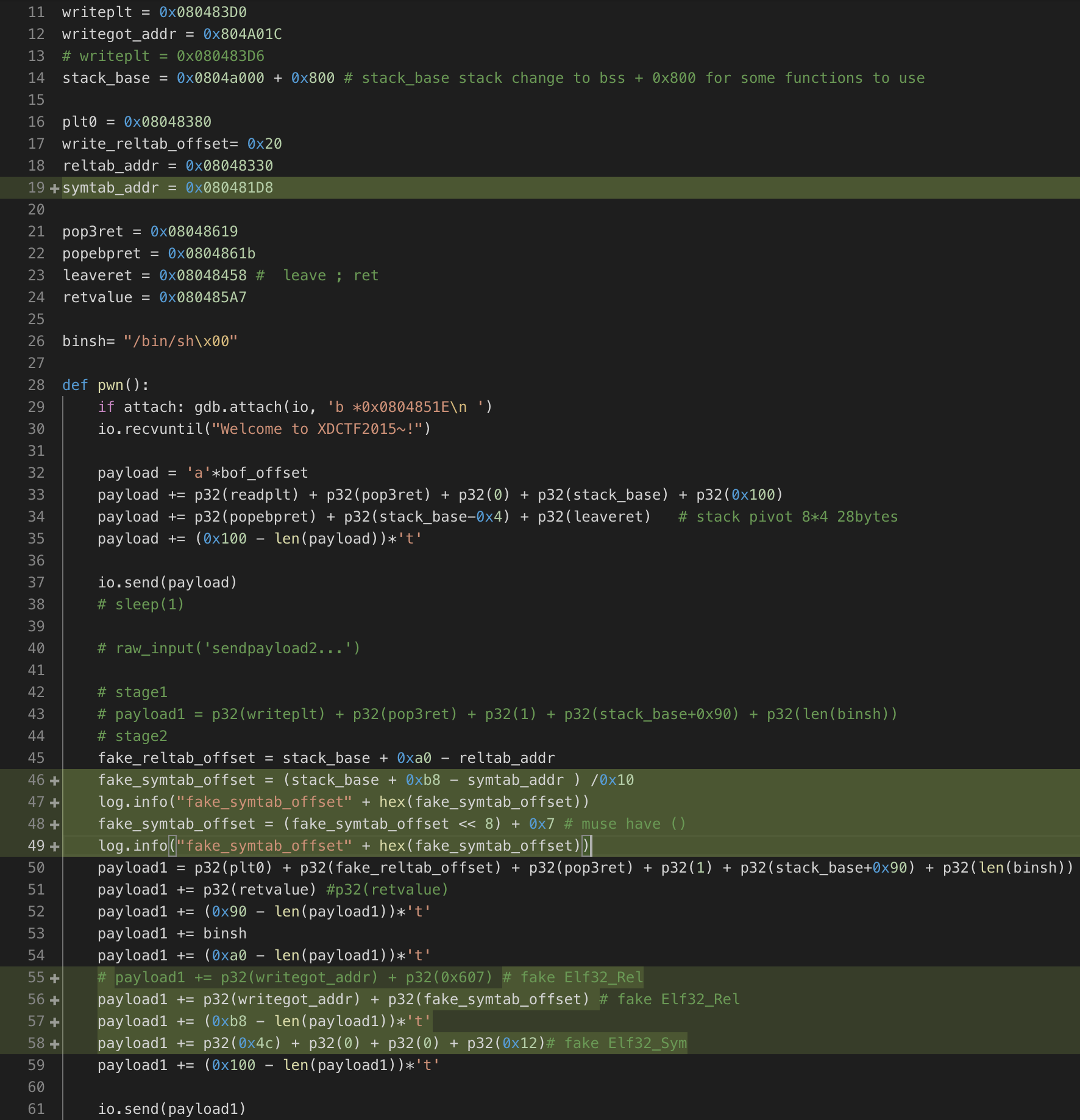Click io.send(payload) on line 37
The width and height of the screenshot is (1080, 1120).
[x=168, y=583]
